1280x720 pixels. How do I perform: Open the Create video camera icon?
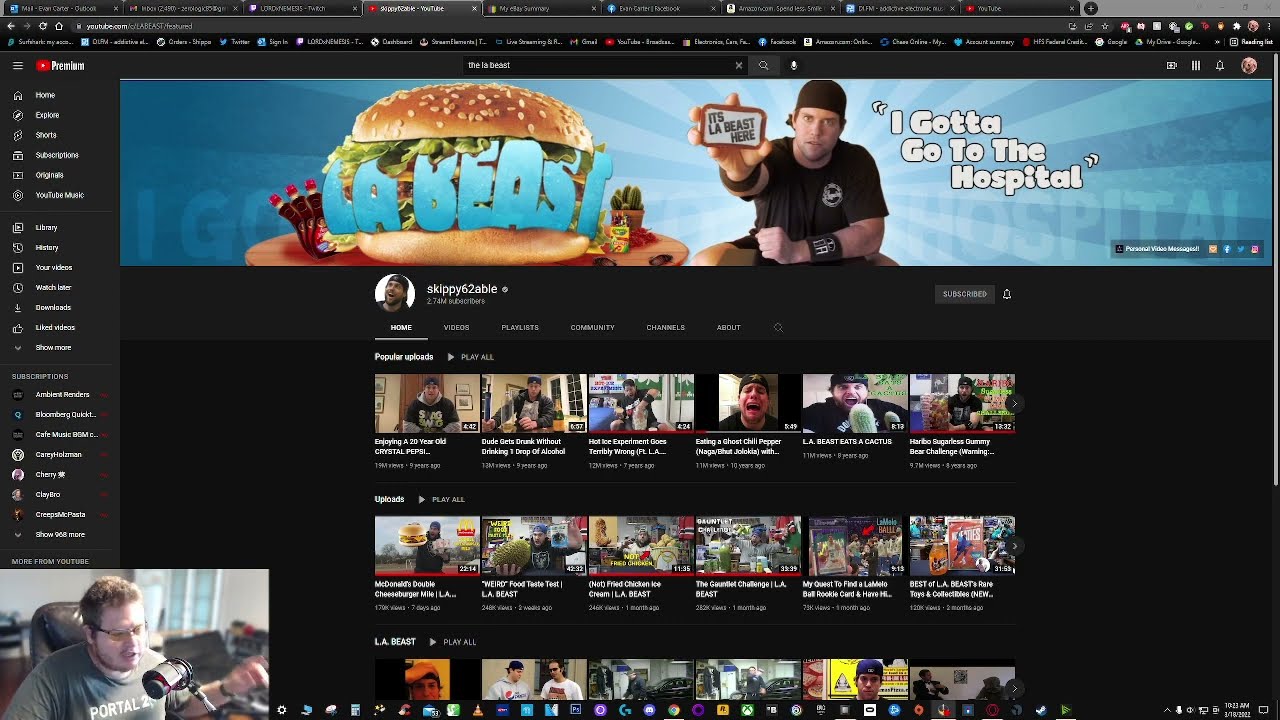[x=1171, y=66]
